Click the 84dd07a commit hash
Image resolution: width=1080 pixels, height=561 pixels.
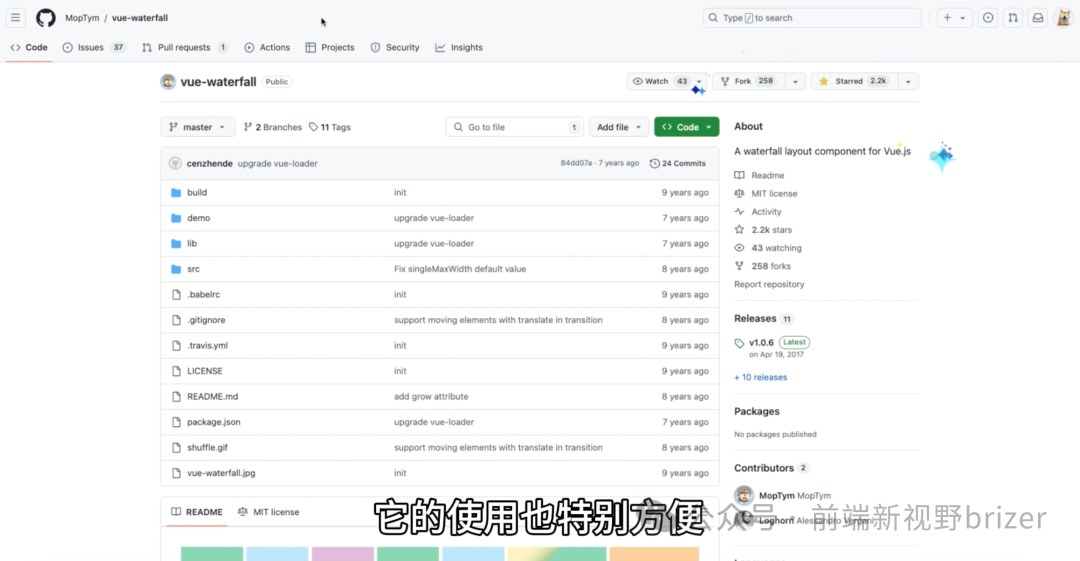576,163
